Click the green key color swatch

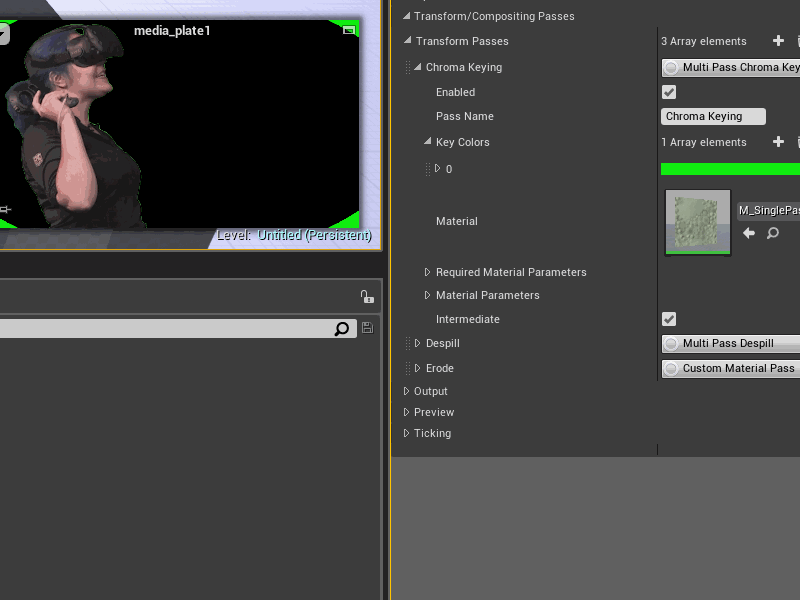click(730, 168)
